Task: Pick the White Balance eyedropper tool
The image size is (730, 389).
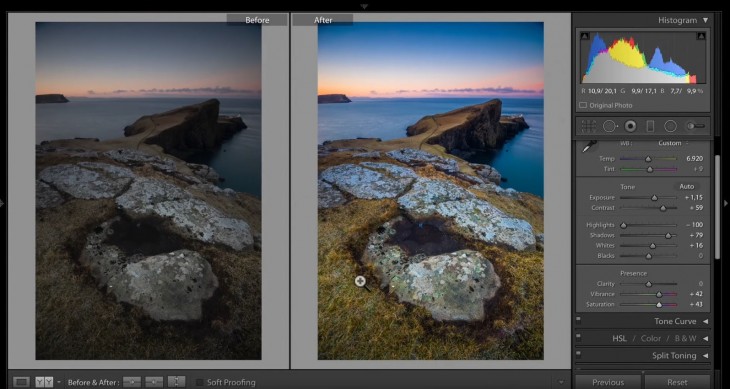Action: click(590, 146)
